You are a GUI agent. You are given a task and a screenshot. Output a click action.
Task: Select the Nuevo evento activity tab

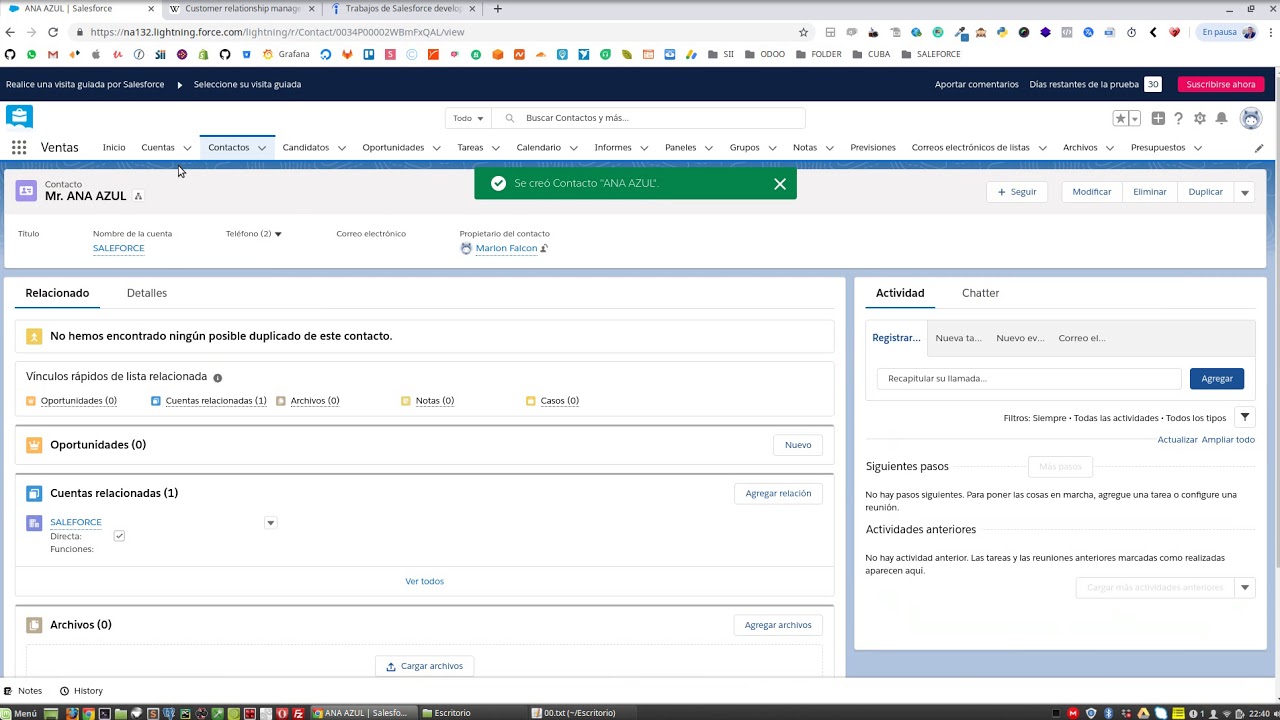tap(1020, 338)
